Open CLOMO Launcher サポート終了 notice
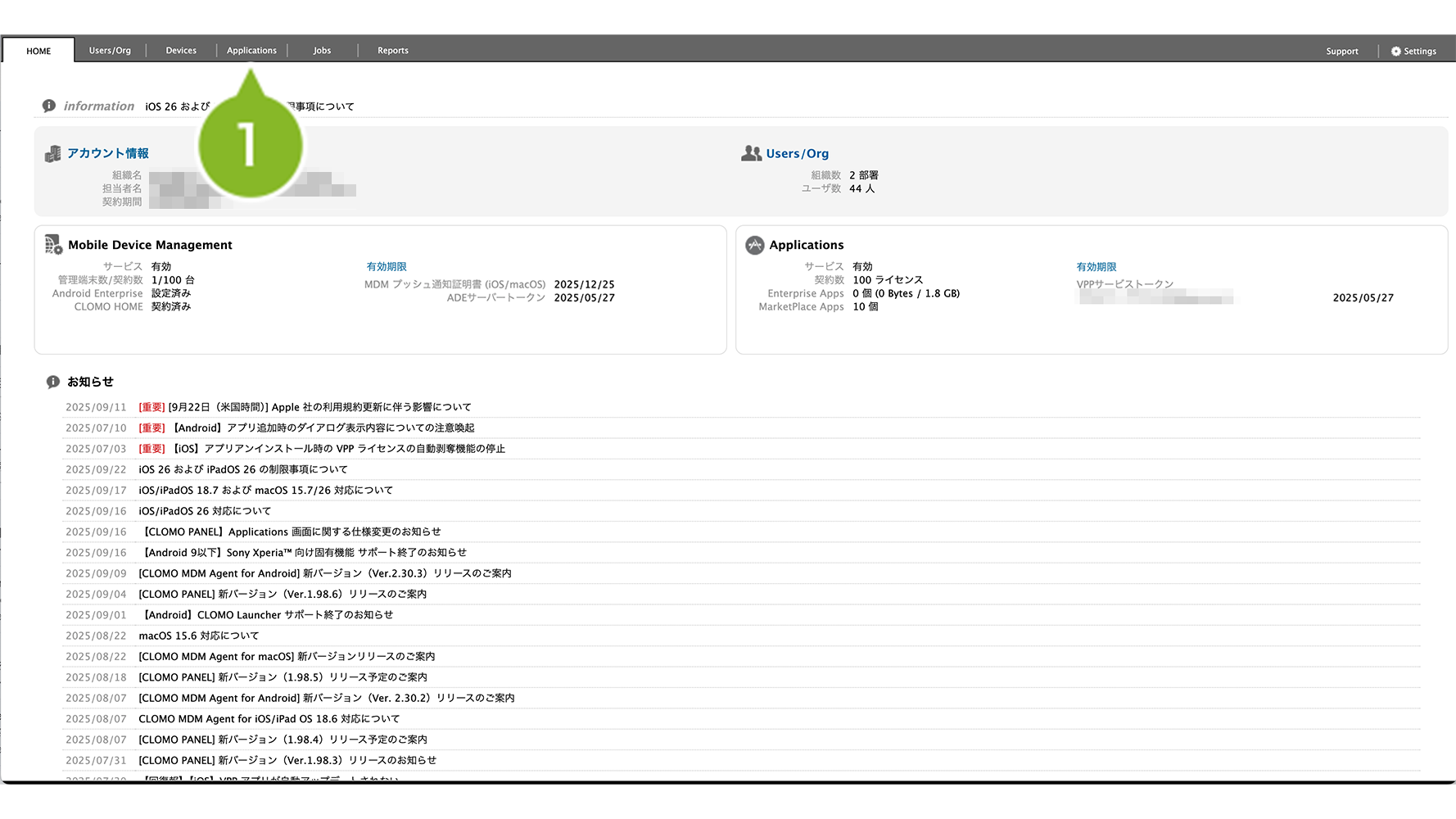 [268, 615]
